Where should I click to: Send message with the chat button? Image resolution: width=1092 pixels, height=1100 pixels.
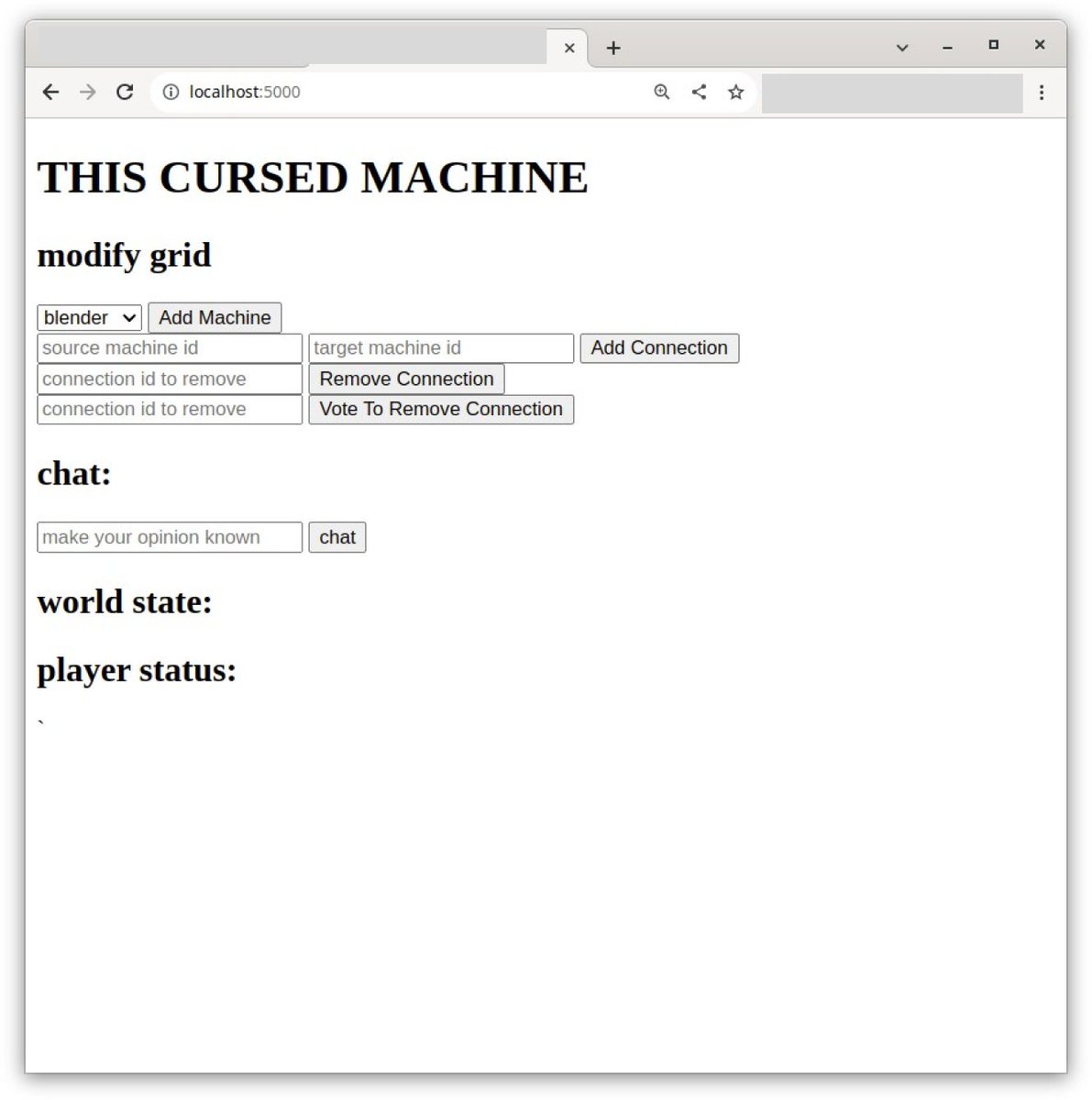click(337, 537)
